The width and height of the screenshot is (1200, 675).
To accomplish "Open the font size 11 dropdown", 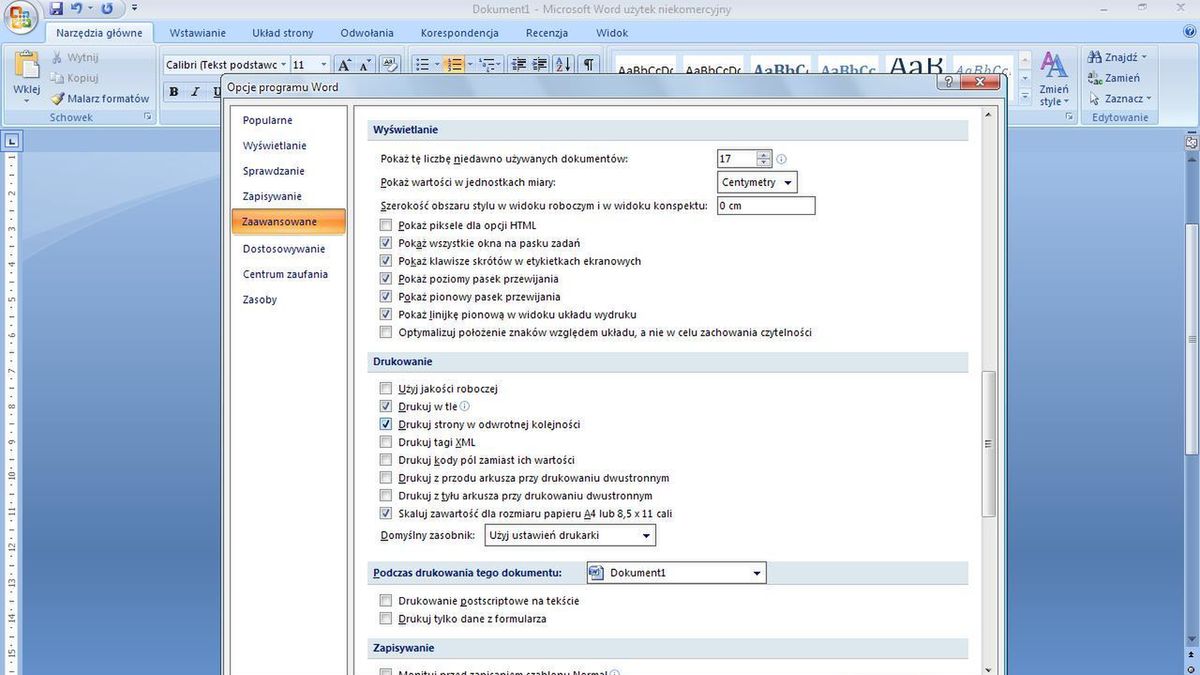I will coord(322,64).
